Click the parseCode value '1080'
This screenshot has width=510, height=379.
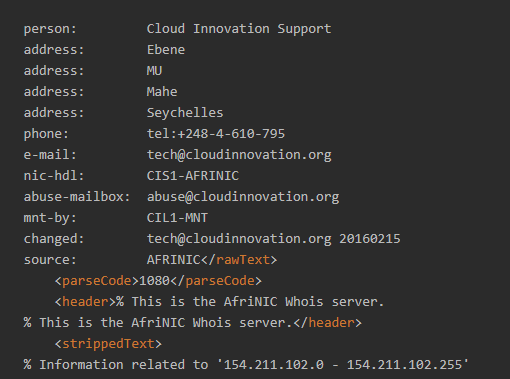154,281
